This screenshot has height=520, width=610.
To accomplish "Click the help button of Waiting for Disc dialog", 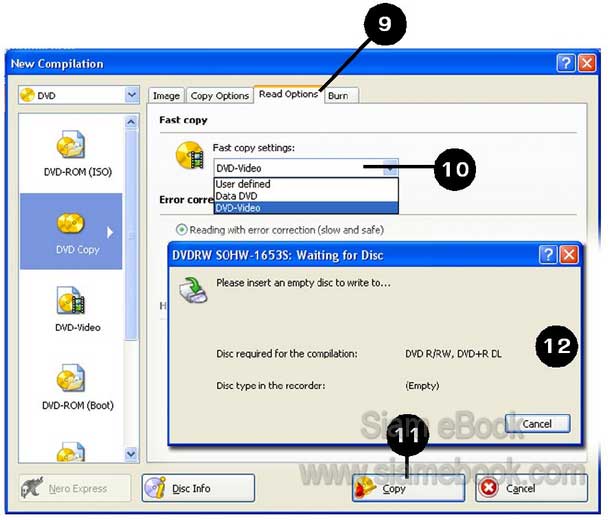I will [x=548, y=255].
